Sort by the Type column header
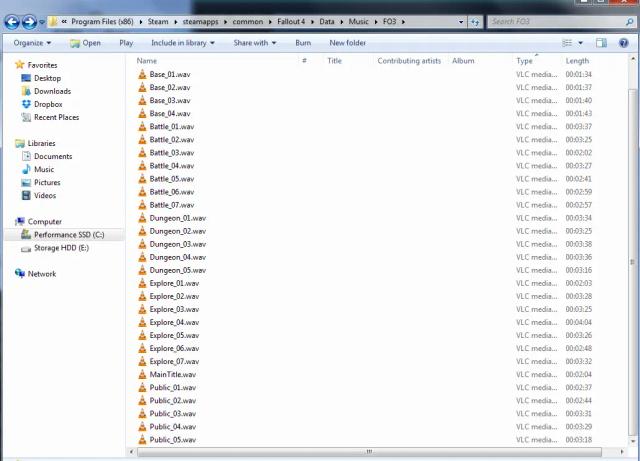The height and width of the screenshot is (461, 640). coord(524,61)
